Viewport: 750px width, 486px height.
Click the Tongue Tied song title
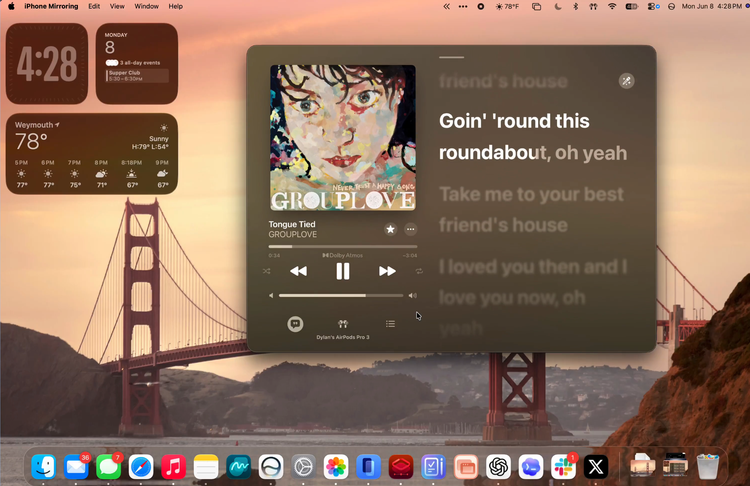click(x=292, y=224)
